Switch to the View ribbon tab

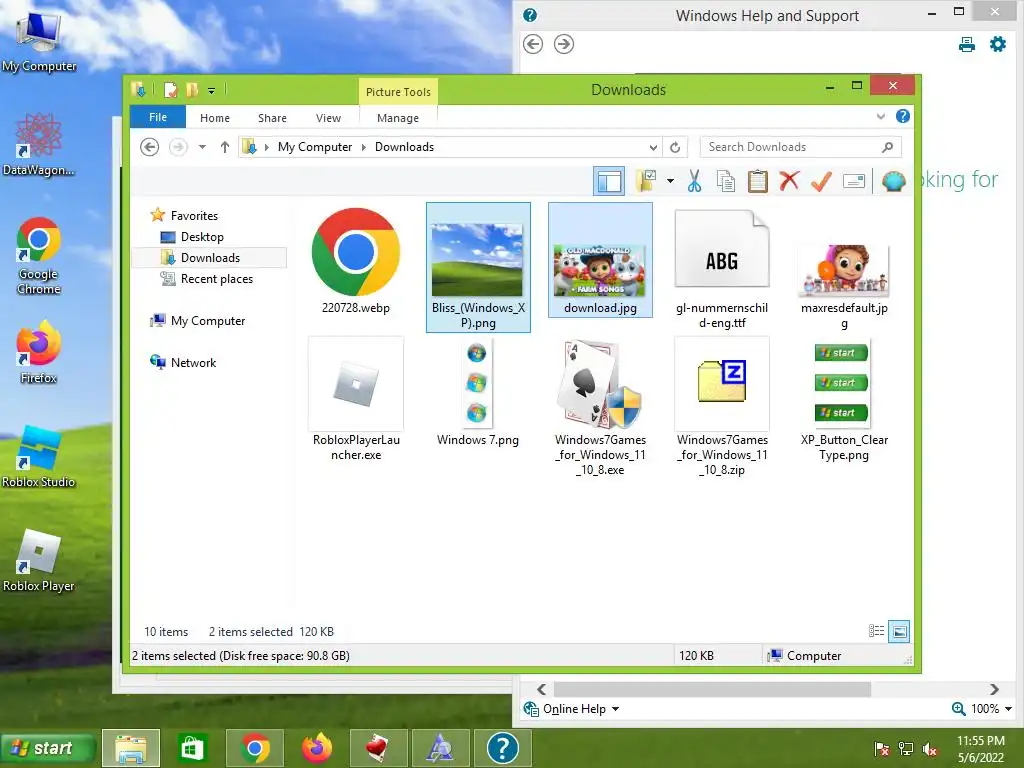(x=328, y=118)
